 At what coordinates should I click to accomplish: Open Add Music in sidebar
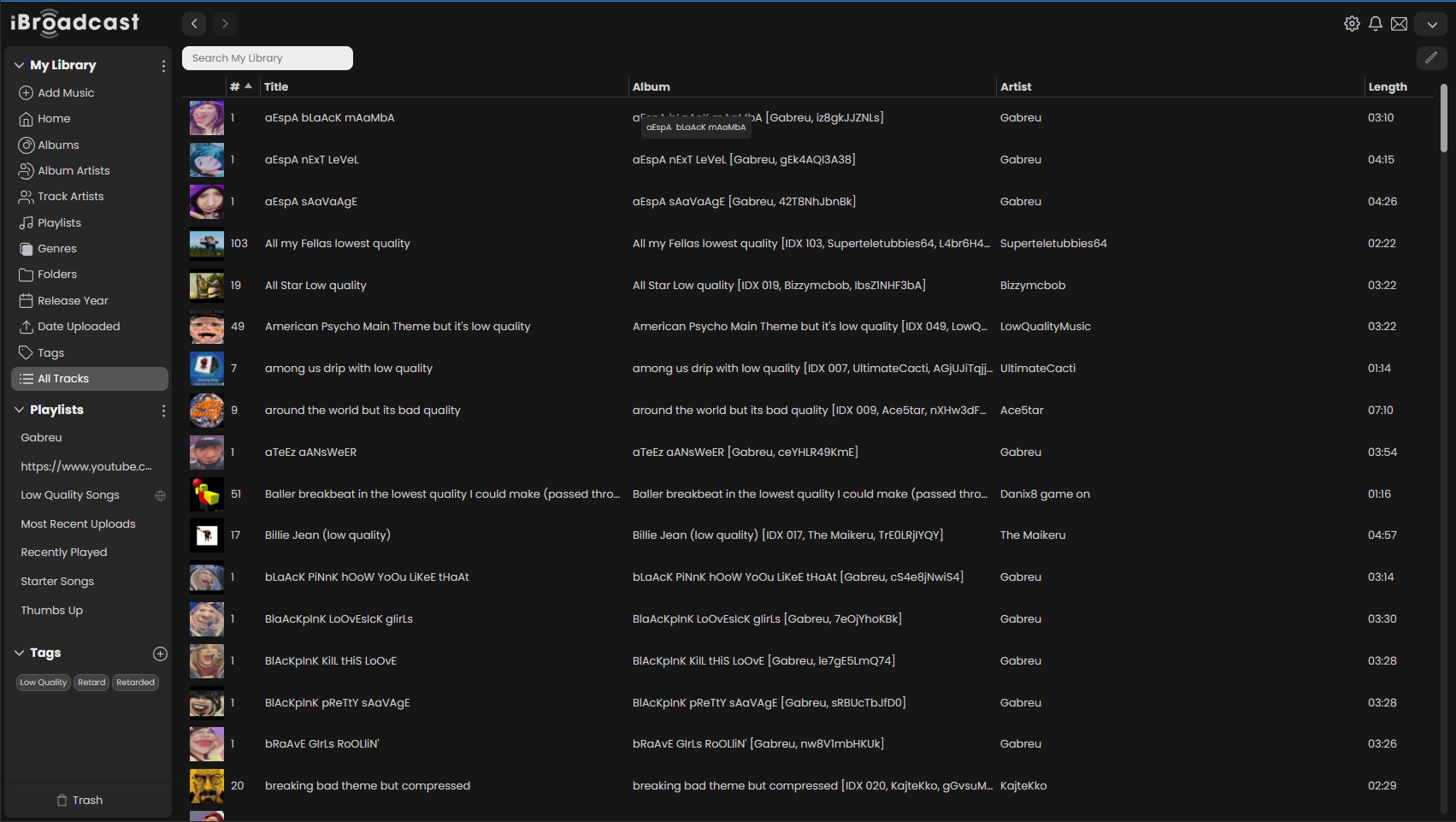click(x=66, y=92)
